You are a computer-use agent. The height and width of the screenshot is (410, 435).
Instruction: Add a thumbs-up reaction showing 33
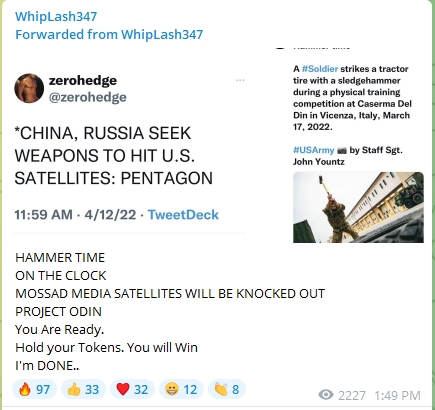83,389
